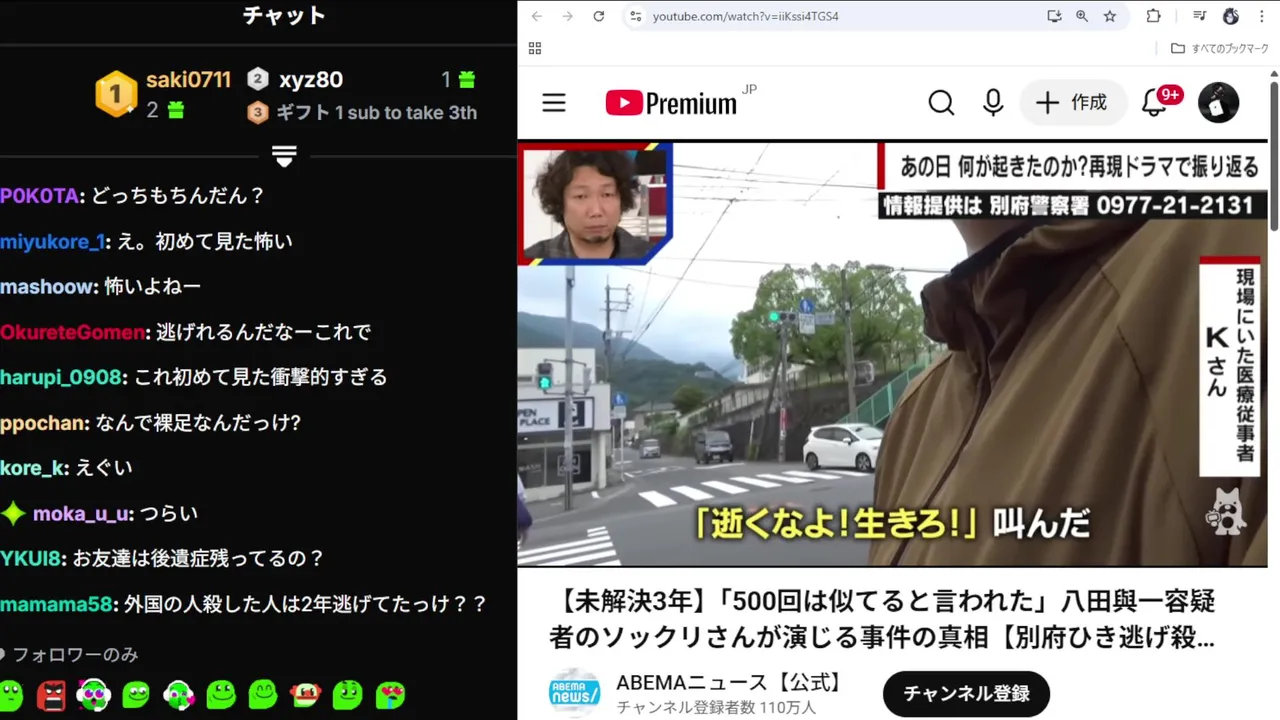
Task: View site information icon in address bar
Action: [x=635, y=16]
